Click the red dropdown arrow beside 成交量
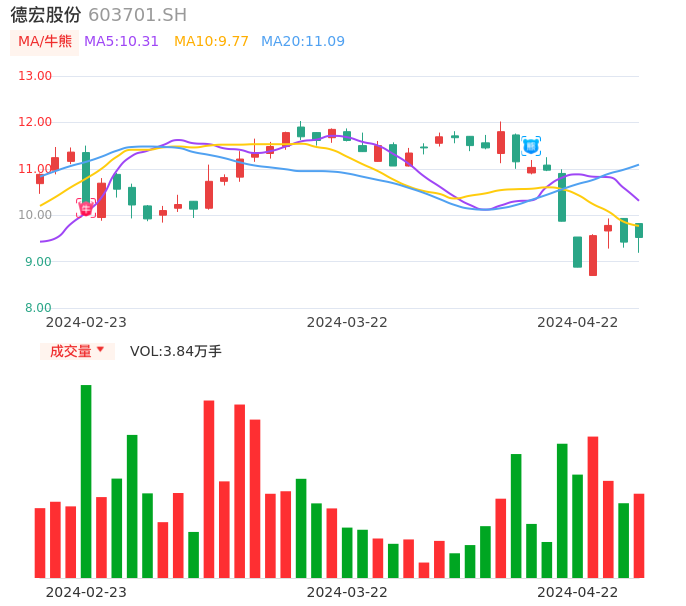This screenshot has width=686, height=606. (x=100, y=350)
